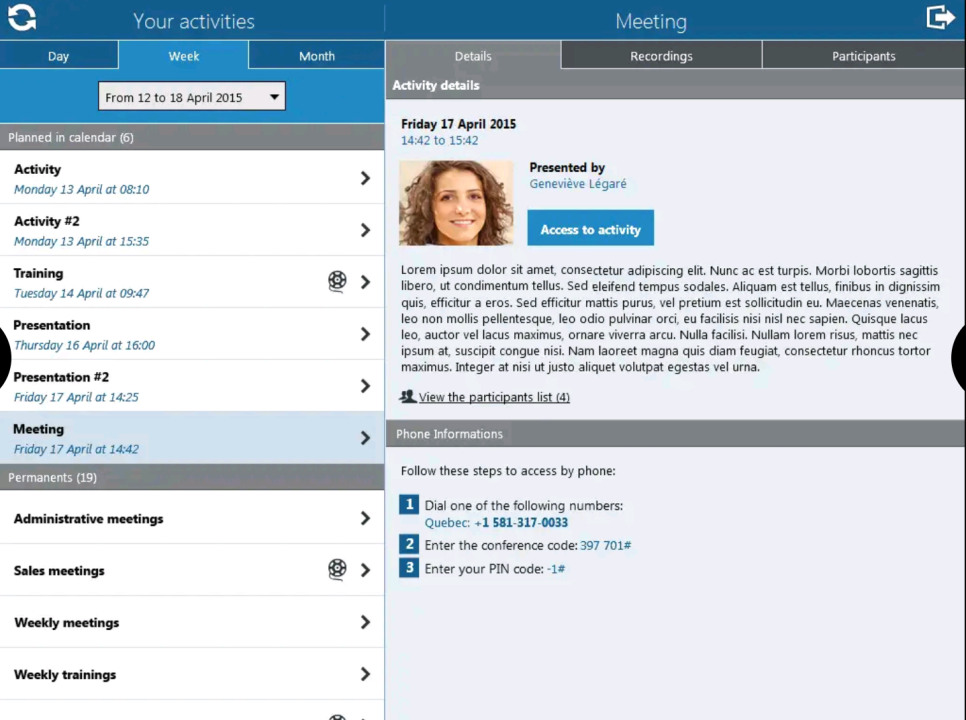The height and width of the screenshot is (720, 966).
Task: Click the Phone Informations header
Action: (x=676, y=434)
